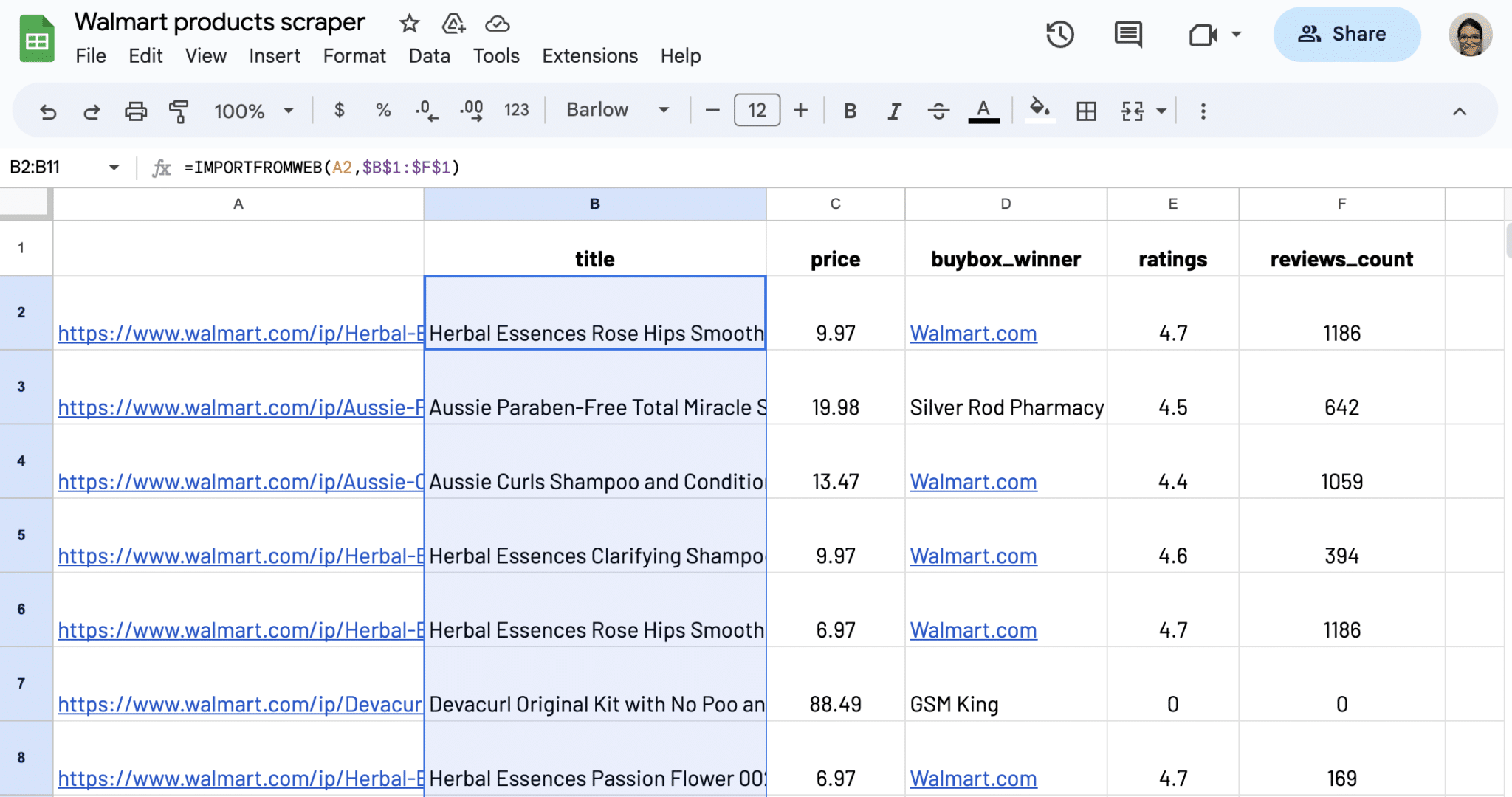Click the print icon
This screenshot has width=1512, height=797.
point(136,111)
